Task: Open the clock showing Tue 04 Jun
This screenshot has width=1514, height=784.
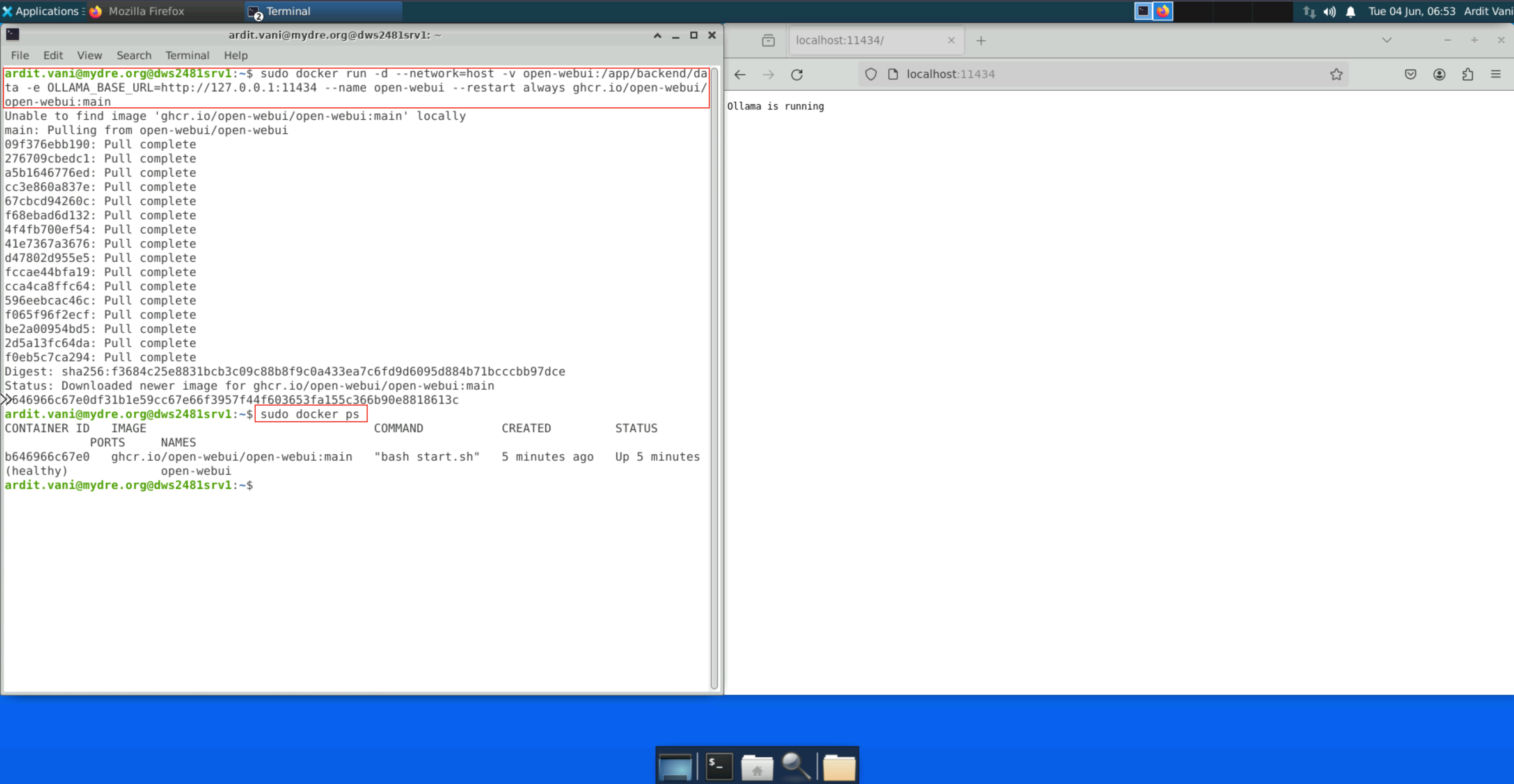Action: (1412, 11)
